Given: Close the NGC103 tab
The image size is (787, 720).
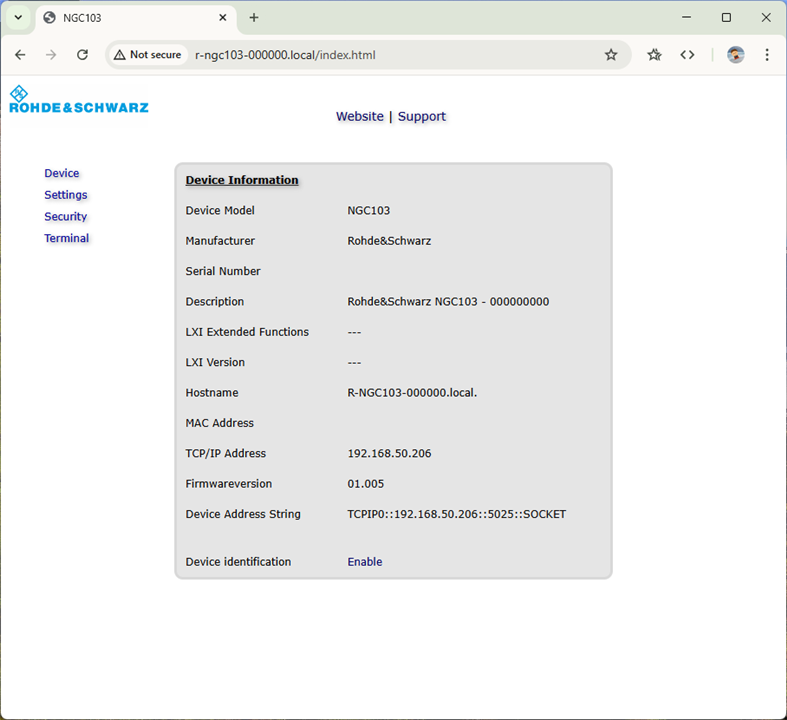Looking at the screenshot, I should 223,18.
